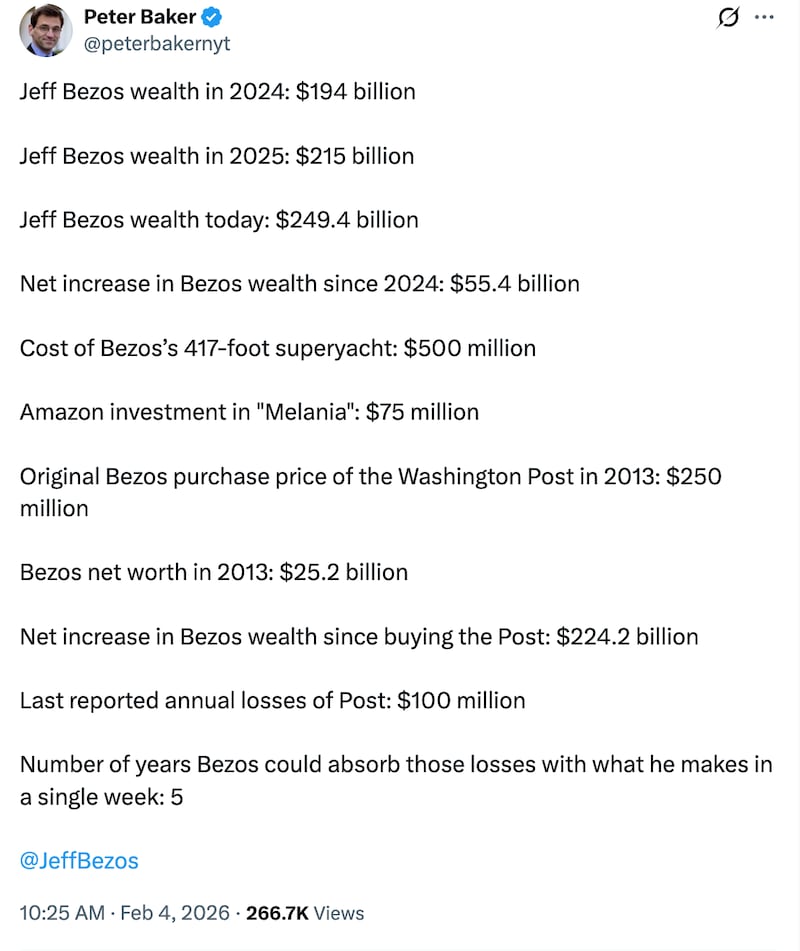Open the three-dot more options menu

pyautogui.click(x=763, y=17)
